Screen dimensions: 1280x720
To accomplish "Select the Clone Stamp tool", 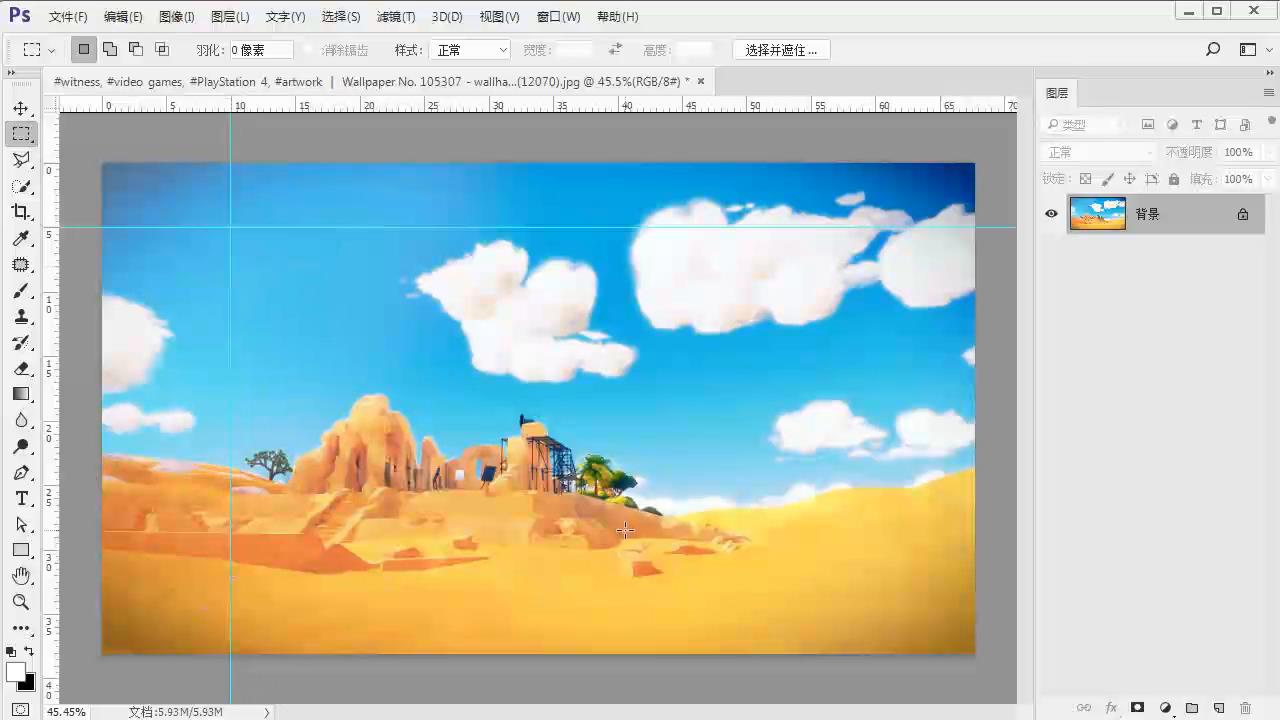I will (21, 316).
